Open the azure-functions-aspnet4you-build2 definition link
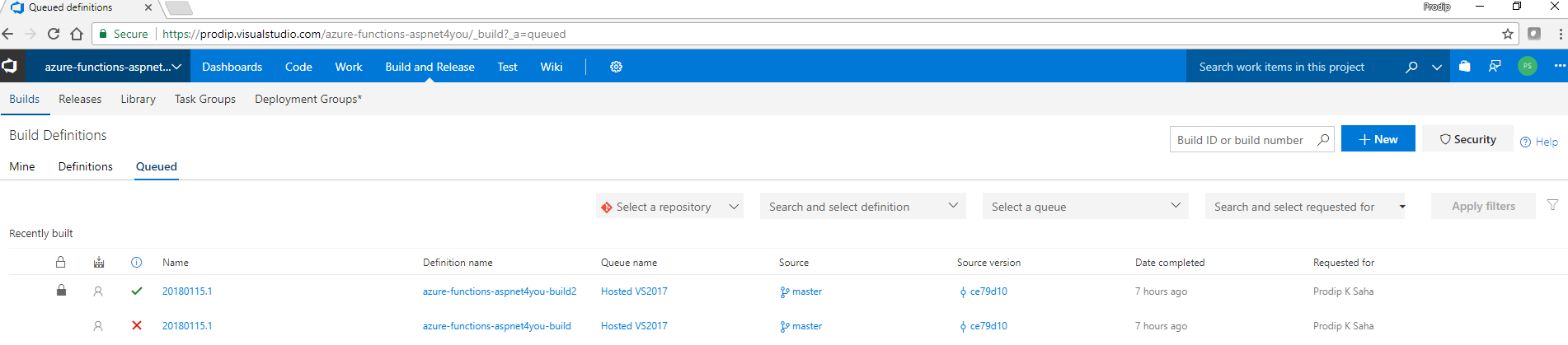 pyautogui.click(x=500, y=291)
